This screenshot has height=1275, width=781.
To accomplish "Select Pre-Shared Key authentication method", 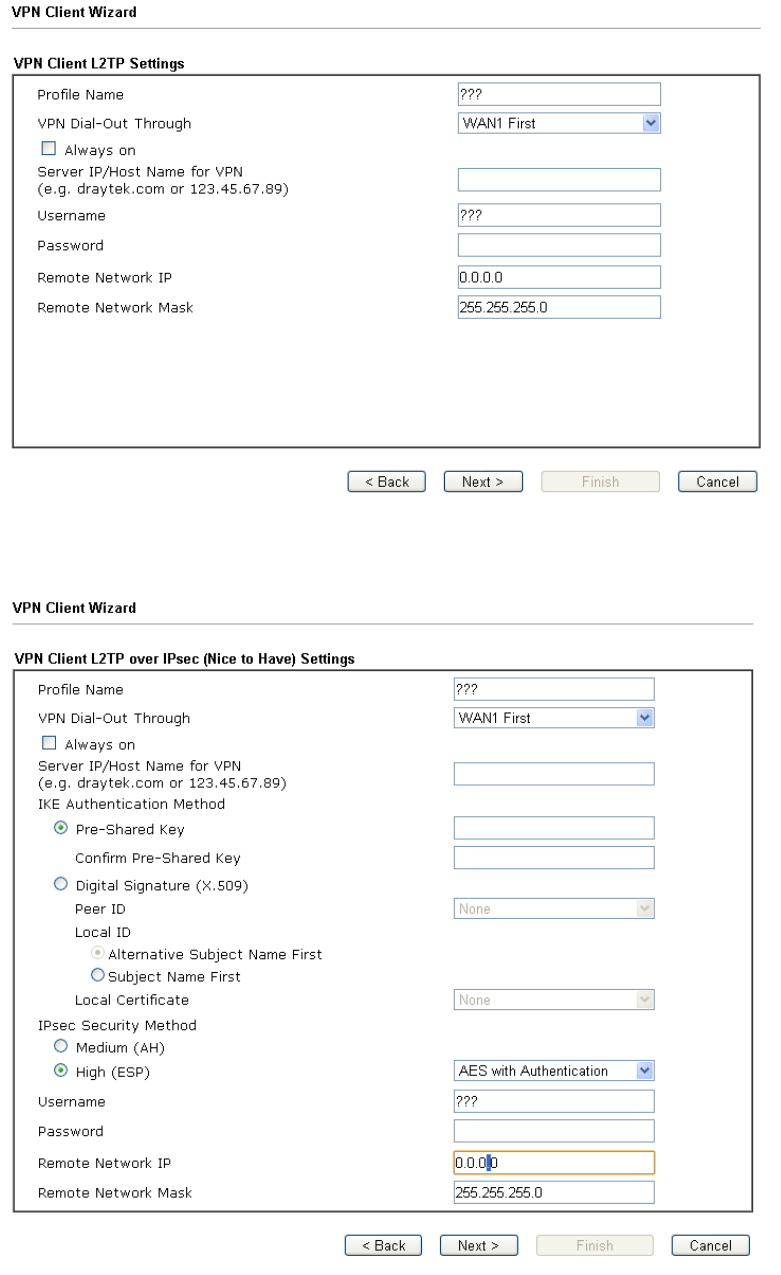I will 62,829.
